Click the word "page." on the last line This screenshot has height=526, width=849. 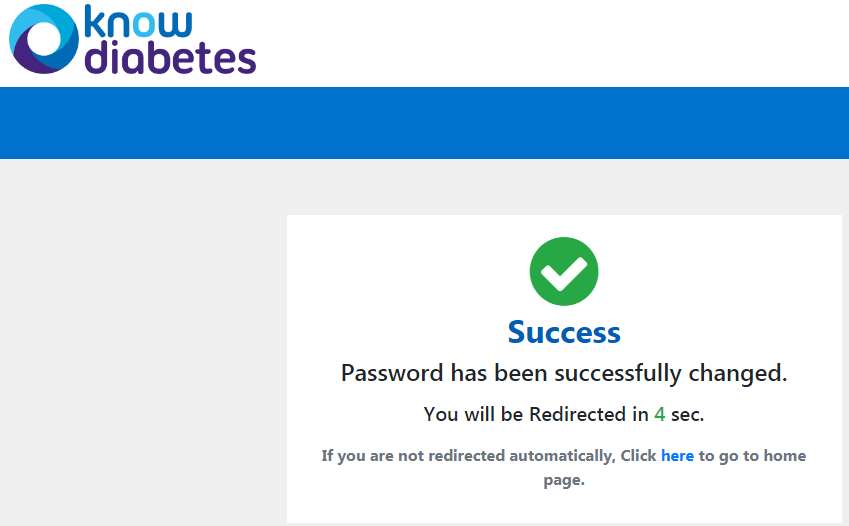pos(564,480)
